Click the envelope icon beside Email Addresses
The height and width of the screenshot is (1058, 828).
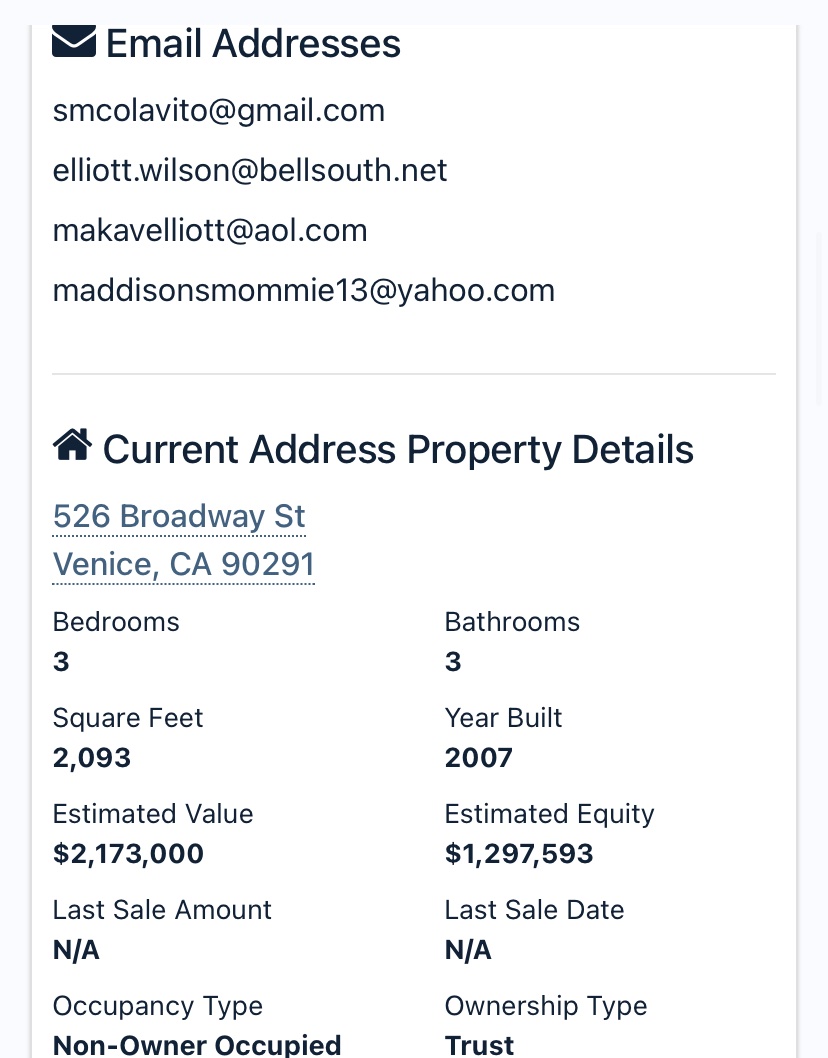[74, 41]
